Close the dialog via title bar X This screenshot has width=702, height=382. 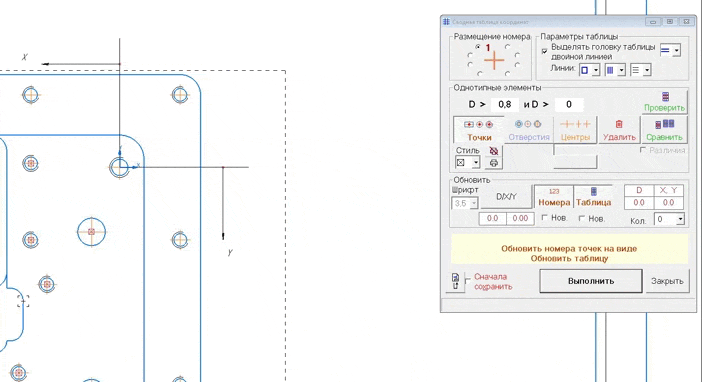tap(686, 21)
